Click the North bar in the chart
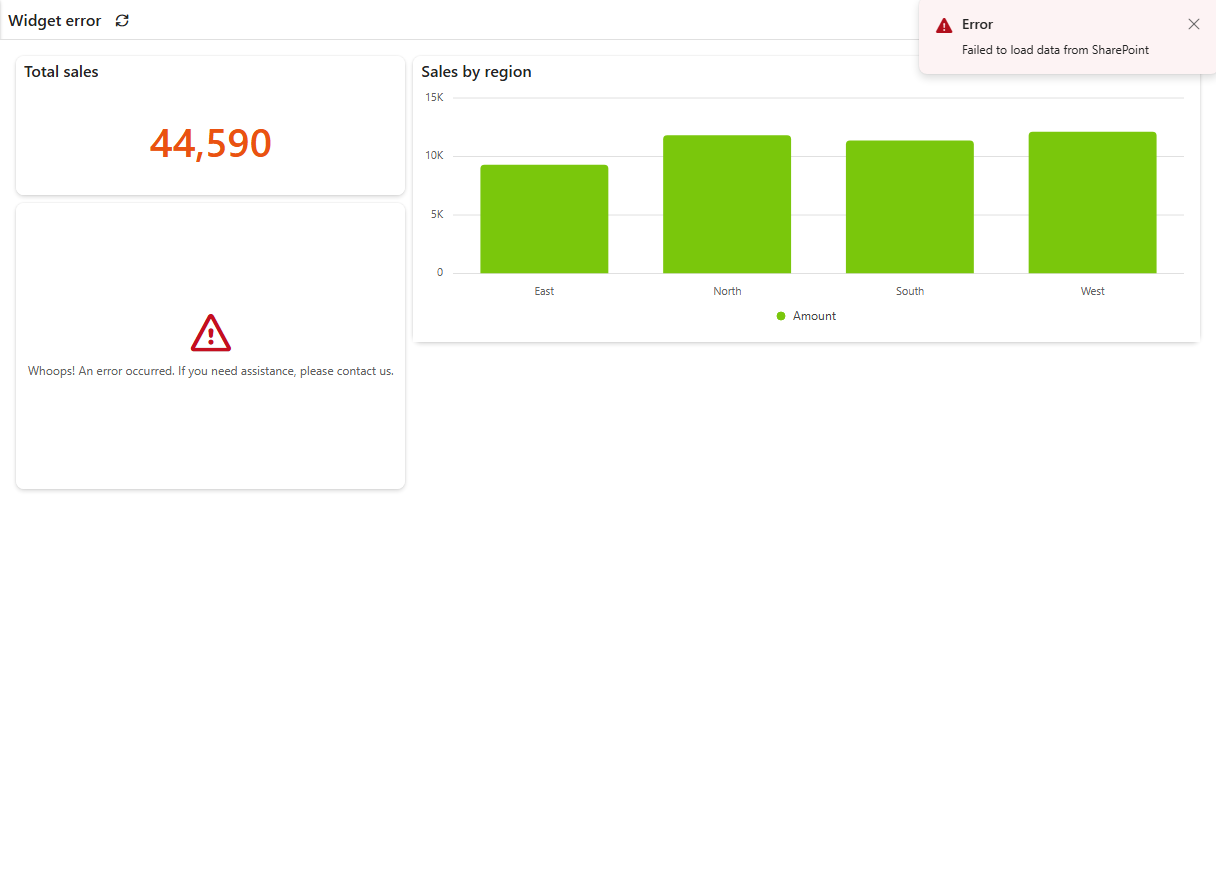This screenshot has width=1216, height=886. coord(727,204)
